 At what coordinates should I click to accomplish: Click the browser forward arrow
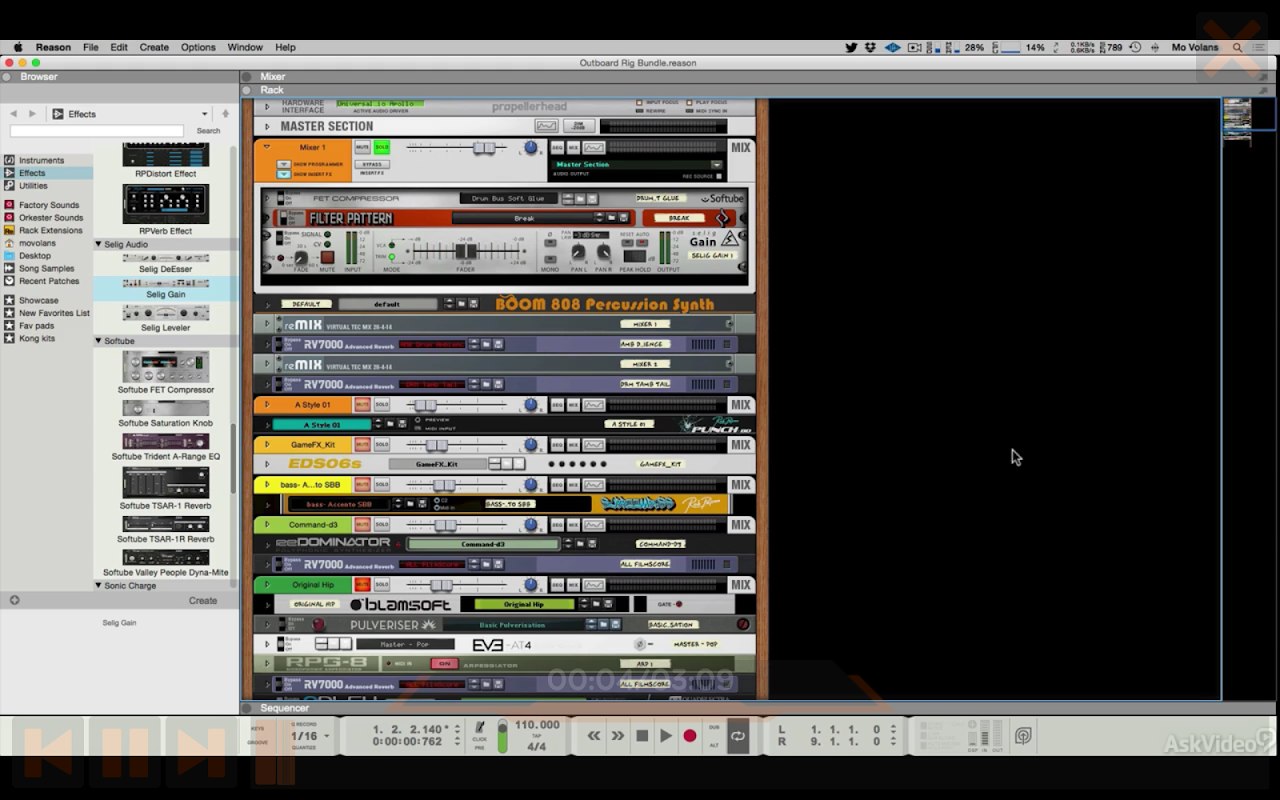click(32, 114)
